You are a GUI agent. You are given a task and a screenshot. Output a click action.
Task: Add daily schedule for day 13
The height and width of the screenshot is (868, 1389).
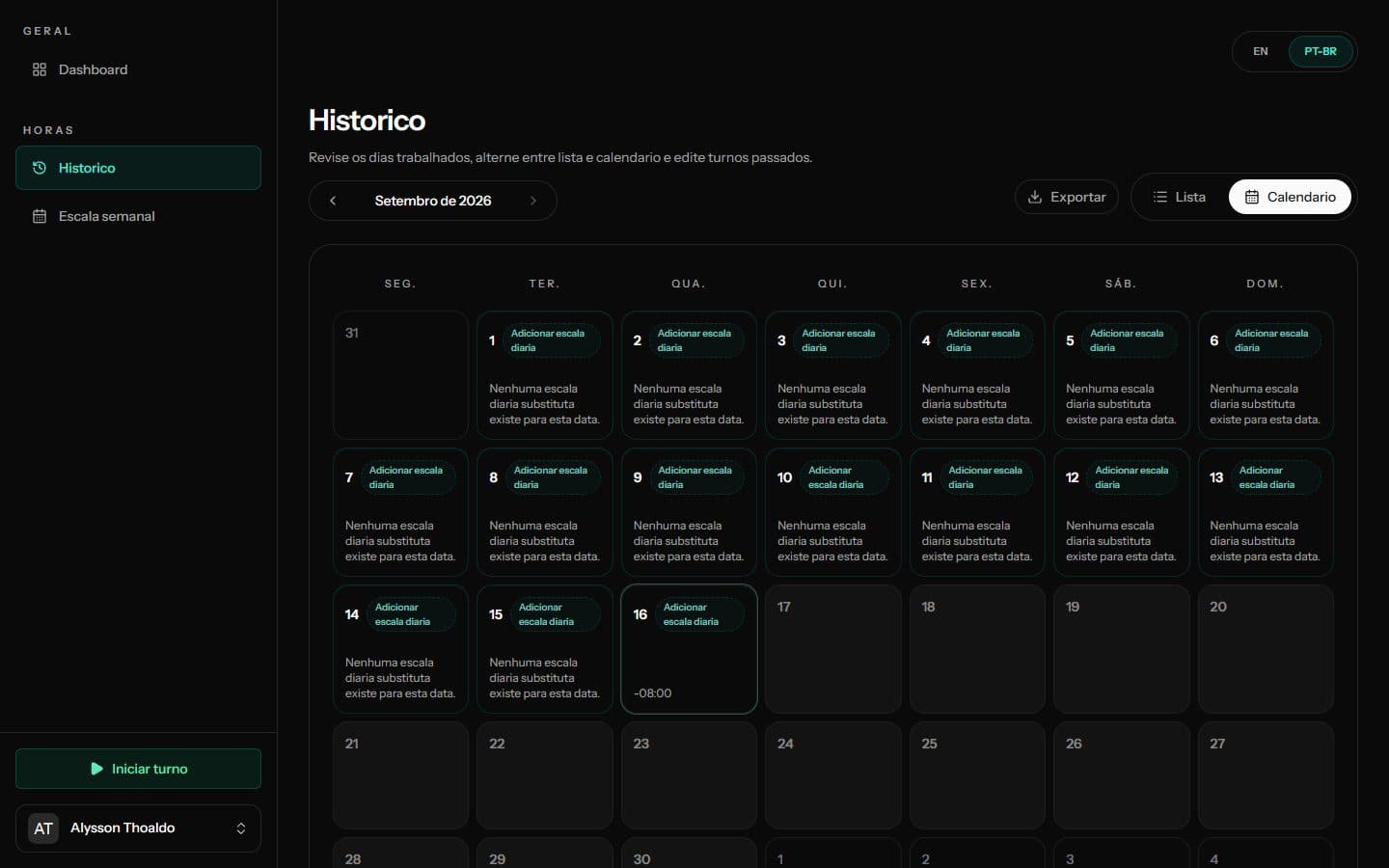[1276, 477]
